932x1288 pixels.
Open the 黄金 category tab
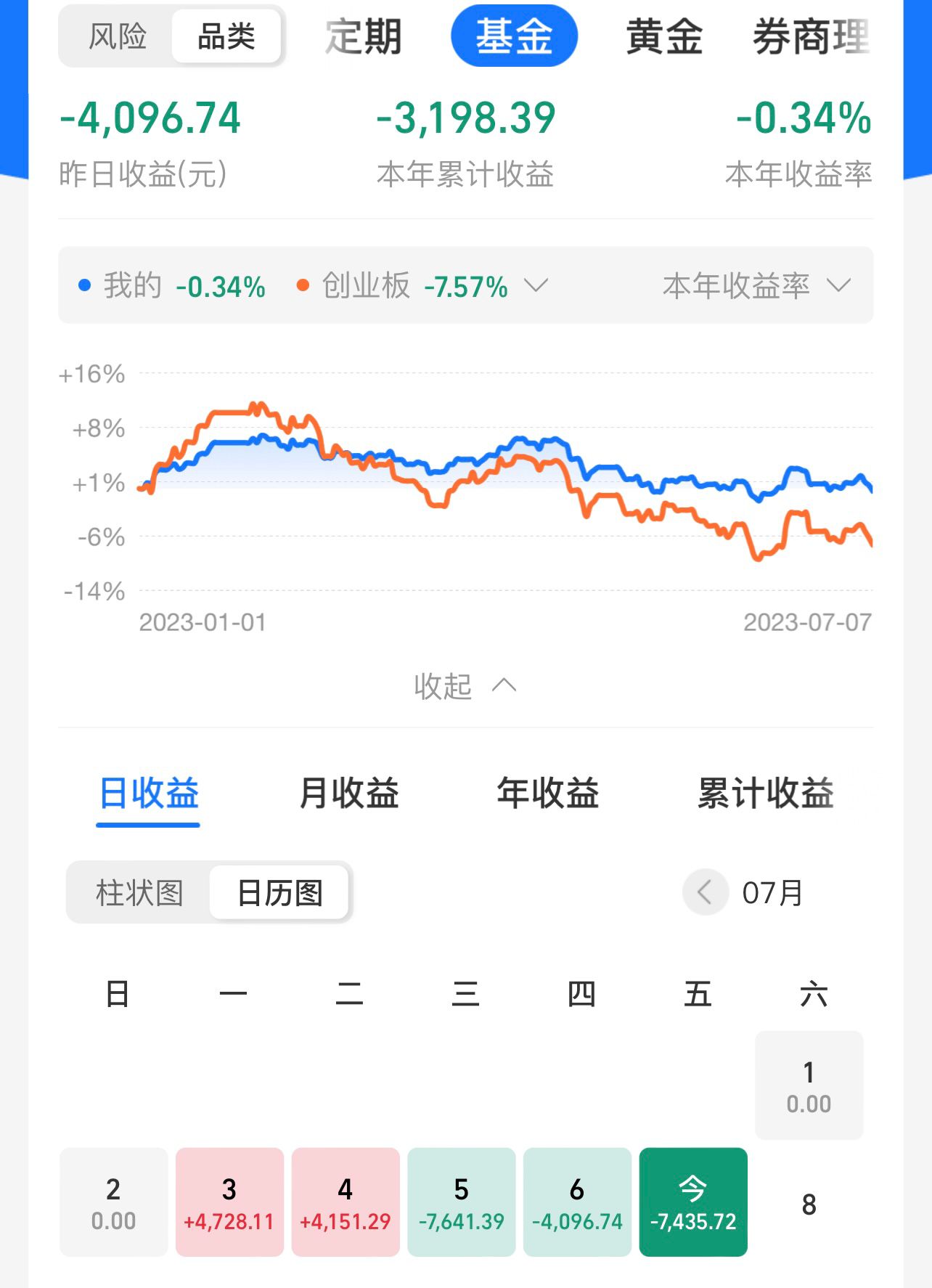pyautogui.click(x=664, y=36)
